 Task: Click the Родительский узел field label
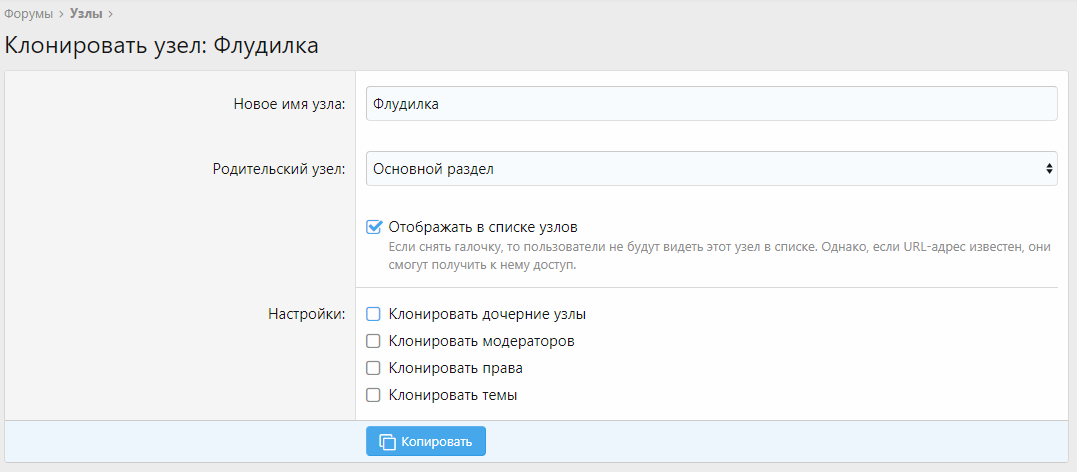click(278, 169)
